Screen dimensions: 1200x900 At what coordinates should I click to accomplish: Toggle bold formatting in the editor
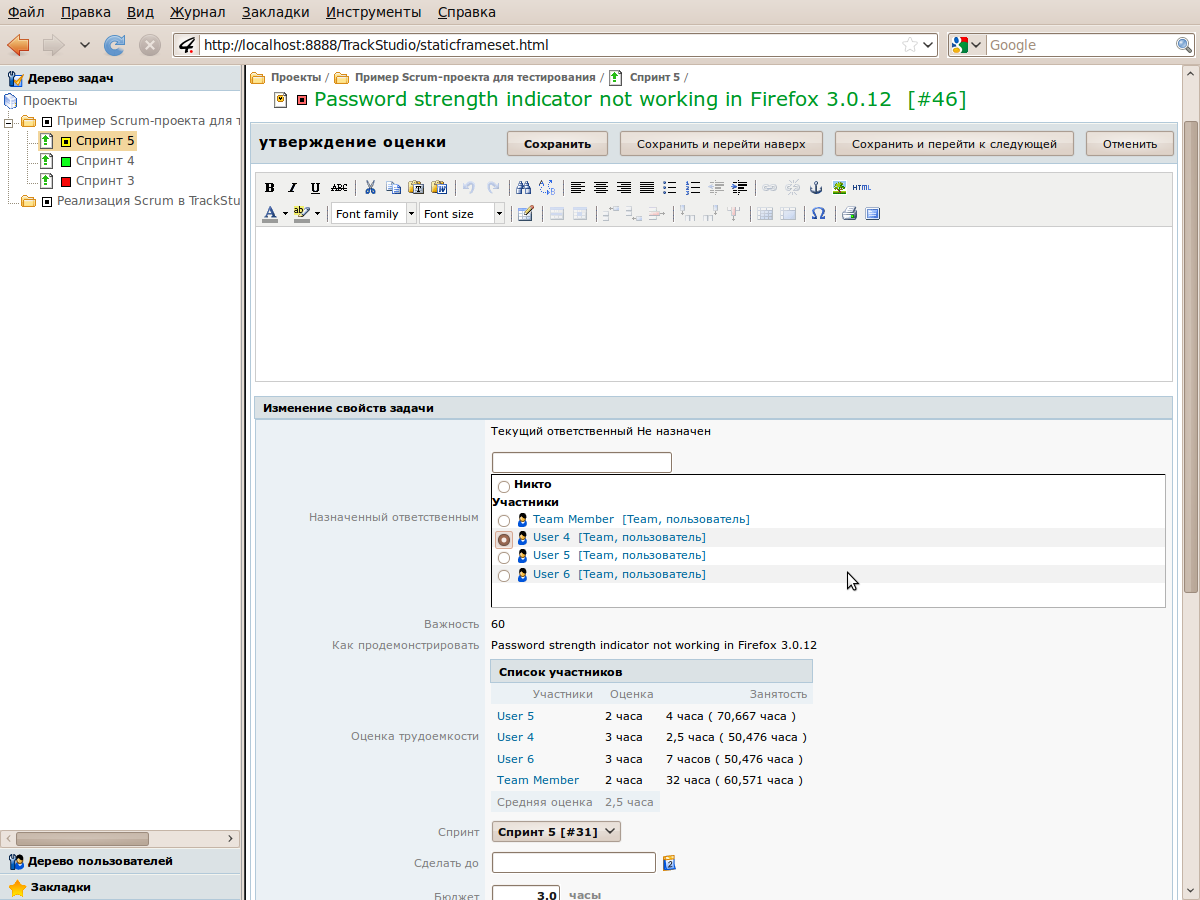click(x=269, y=188)
